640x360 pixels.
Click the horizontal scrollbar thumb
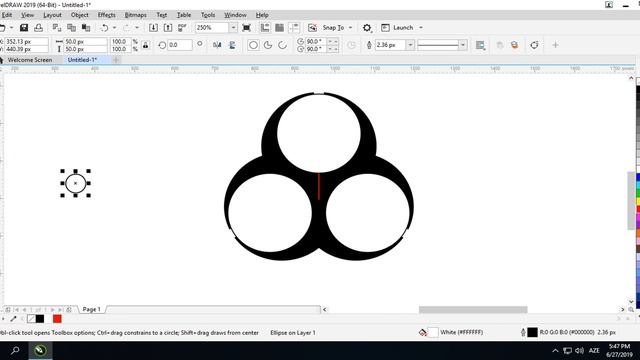[x=473, y=310]
